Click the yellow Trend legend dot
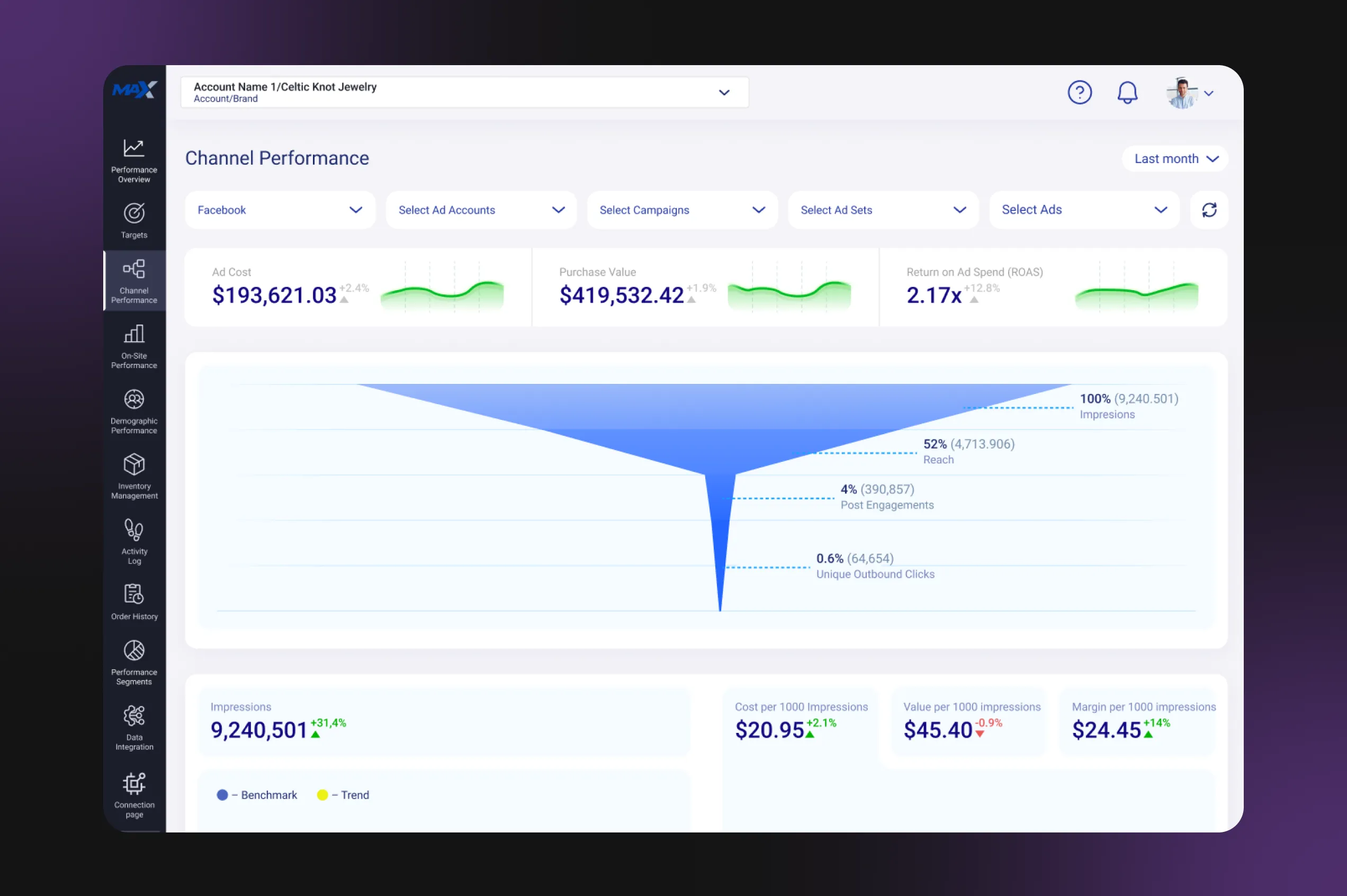1347x896 pixels. (x=322, y=795)
